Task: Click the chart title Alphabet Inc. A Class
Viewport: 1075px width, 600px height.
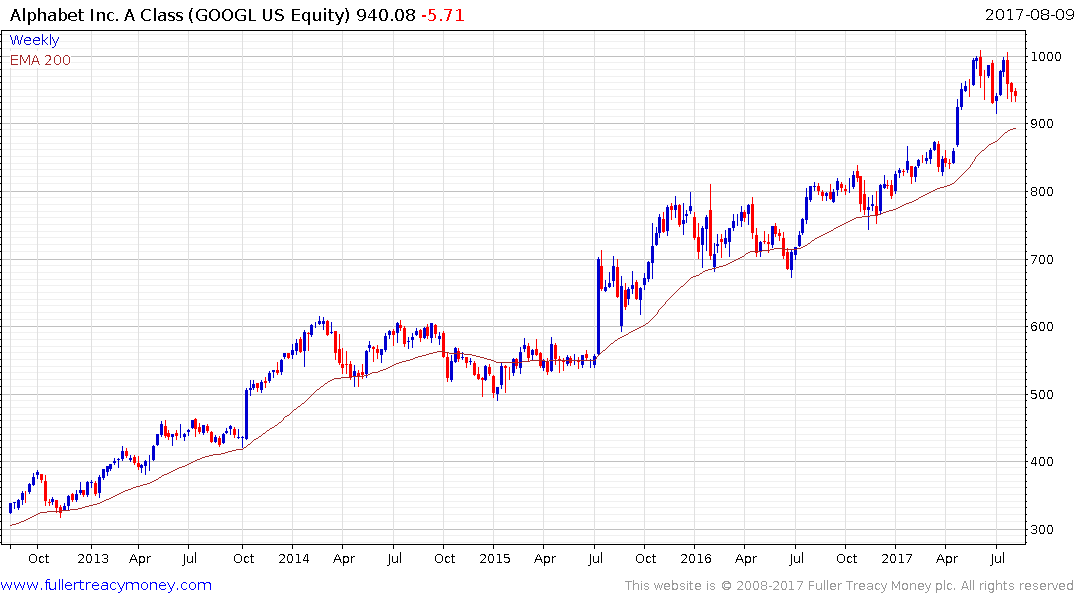Action: coord(96,15)
